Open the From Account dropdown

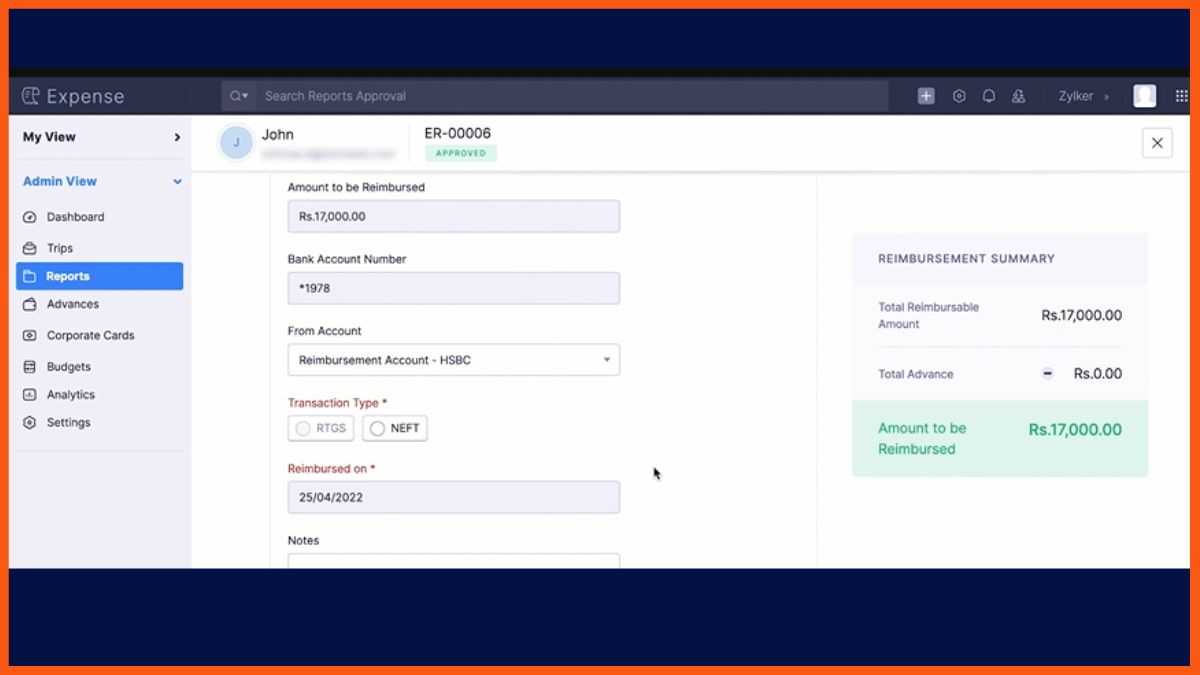454,360
